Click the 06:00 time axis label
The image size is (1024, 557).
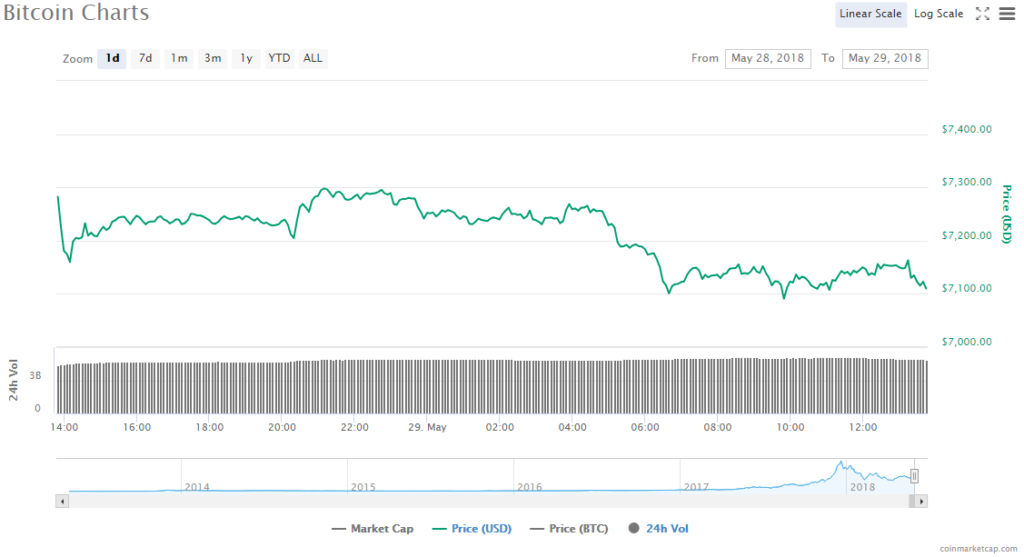[645, 427]
